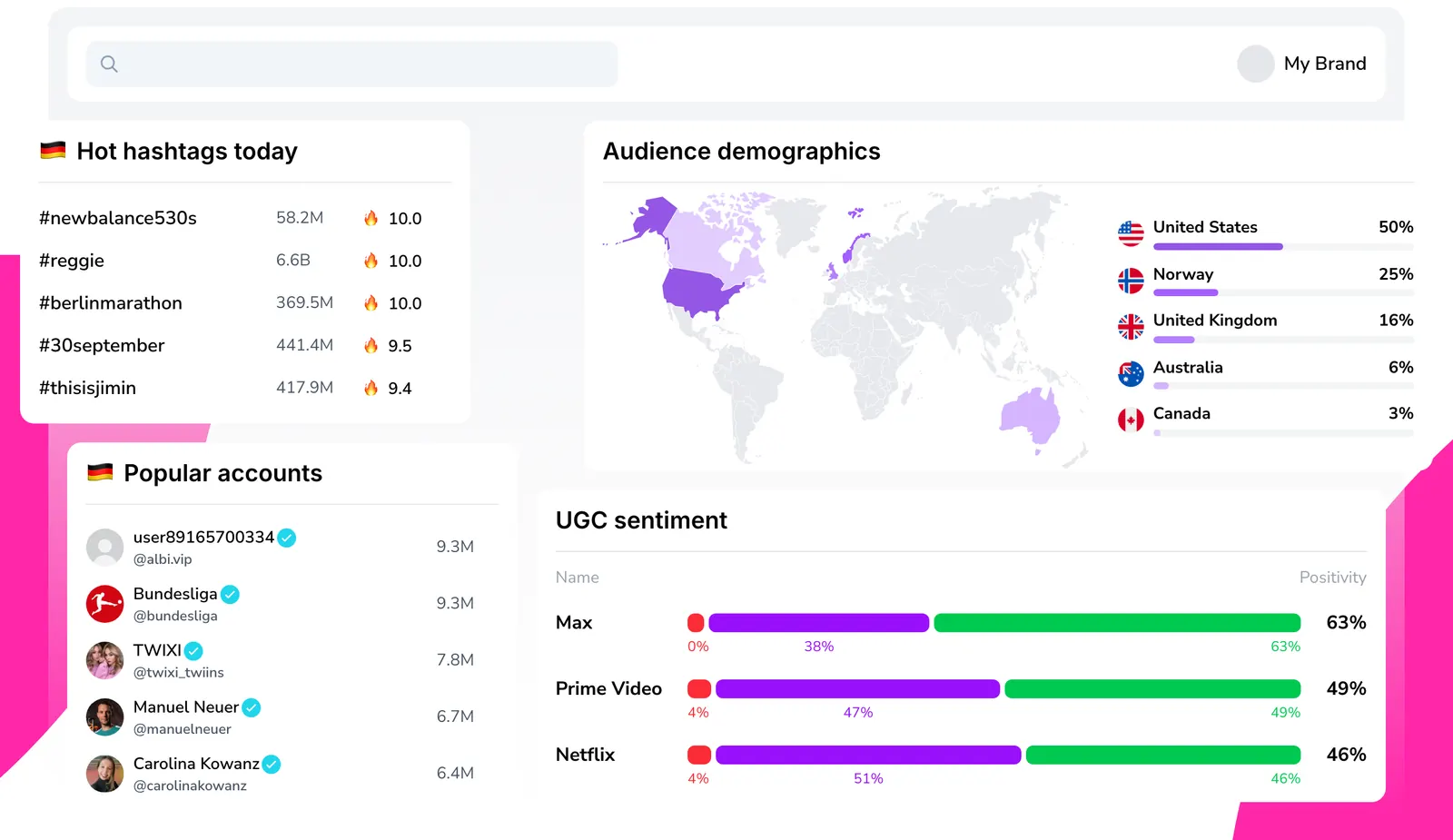Click the flame icon next to #newbalance530s score

point(371,218)
